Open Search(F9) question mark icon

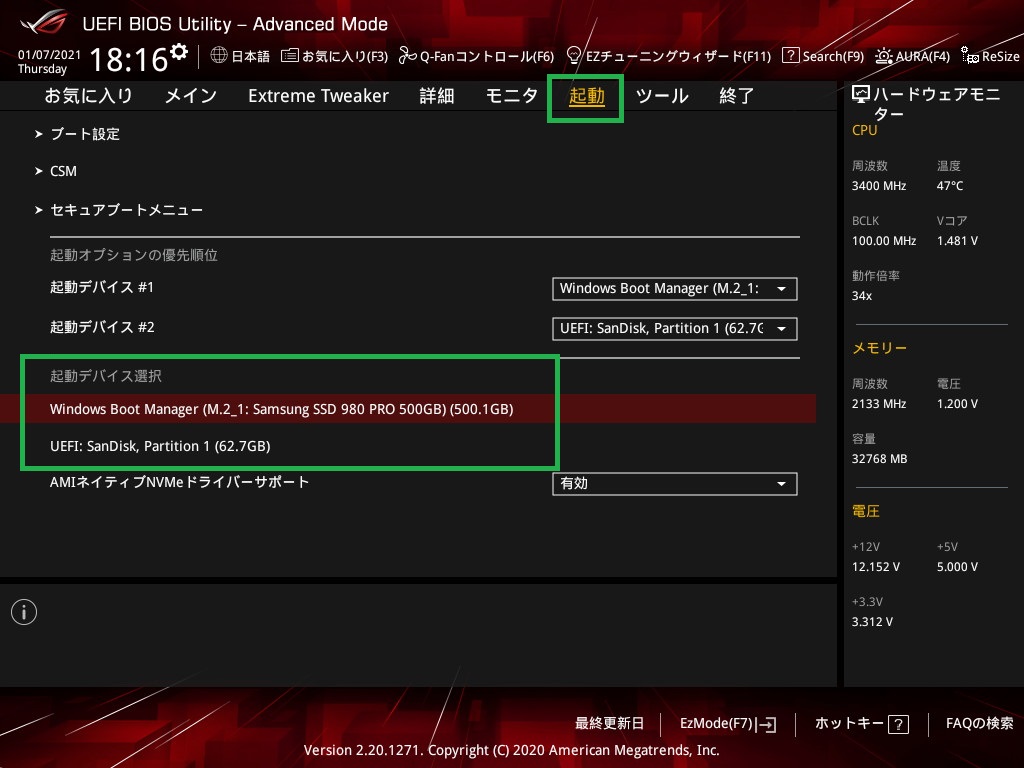click(x=790, y=56)
